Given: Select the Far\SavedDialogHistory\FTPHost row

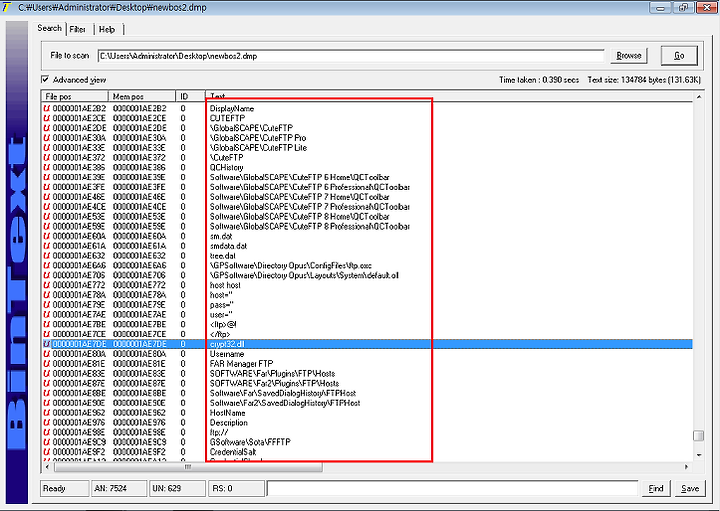Looking at the screenshot, I should tap(367, 393).
